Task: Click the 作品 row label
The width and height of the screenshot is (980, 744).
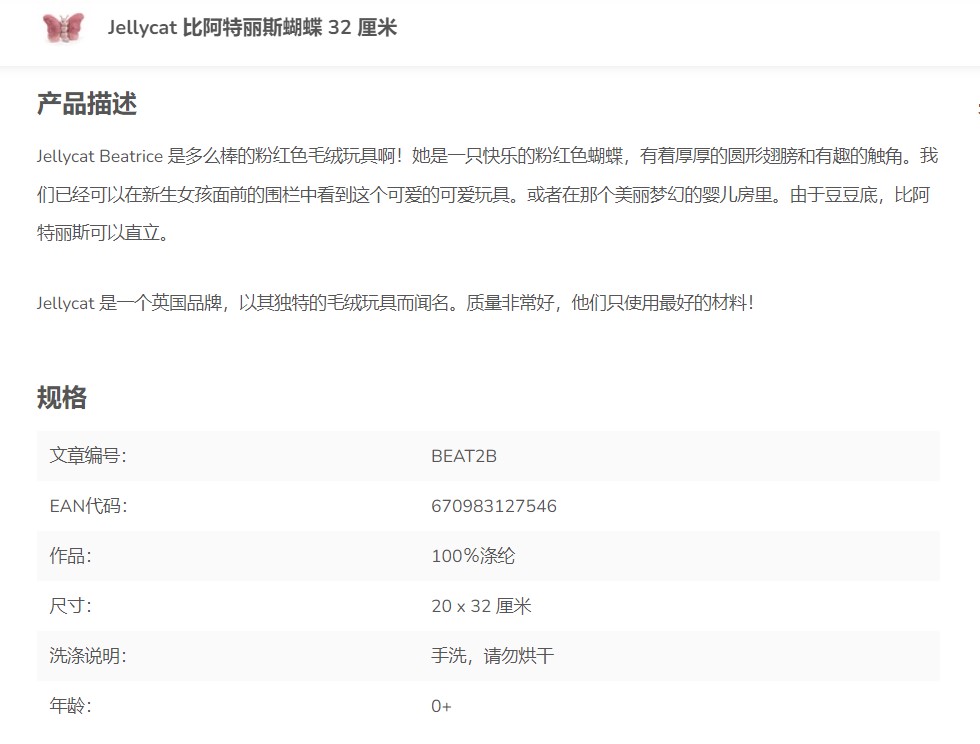Action: coord(70,556)
